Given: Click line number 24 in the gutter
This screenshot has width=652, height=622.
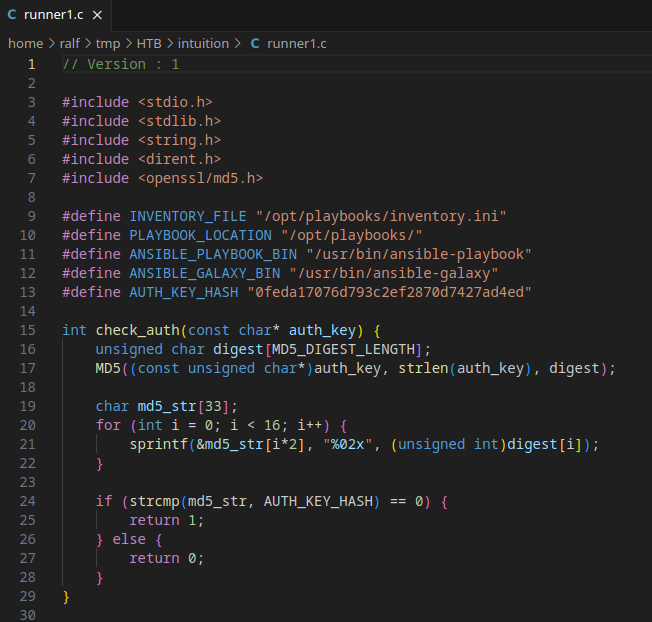Looking at the screenshot, I should coord(28,501).
